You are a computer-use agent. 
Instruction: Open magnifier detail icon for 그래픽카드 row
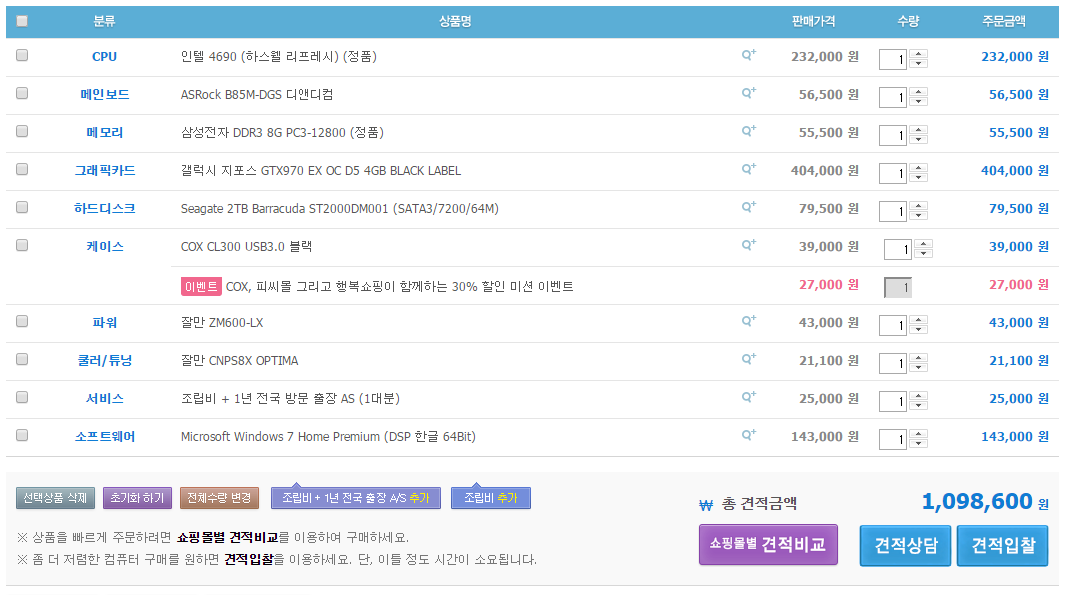(x=749, y=169)
